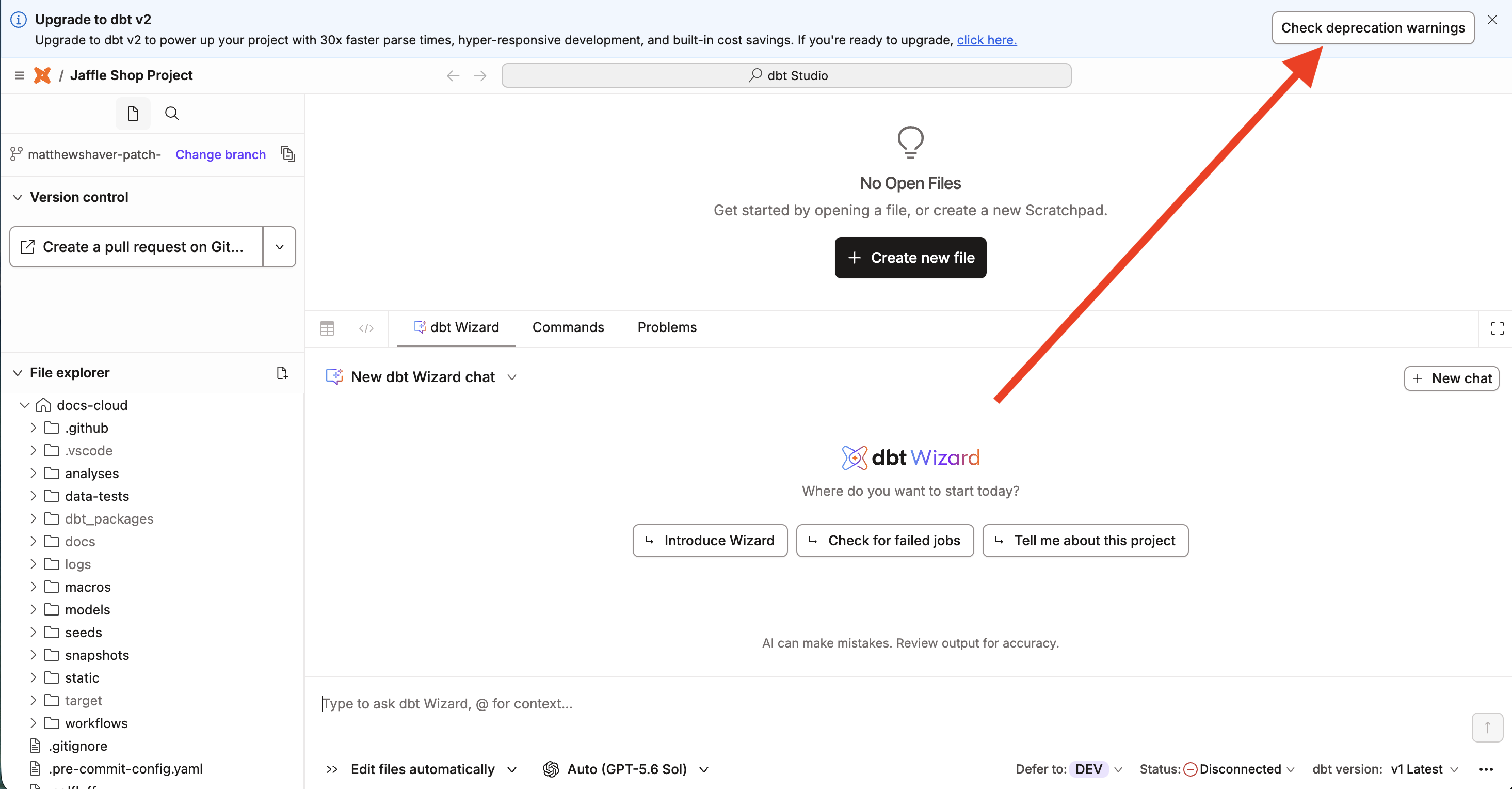Click Check deprecation warnings button

pos(1372,27)
